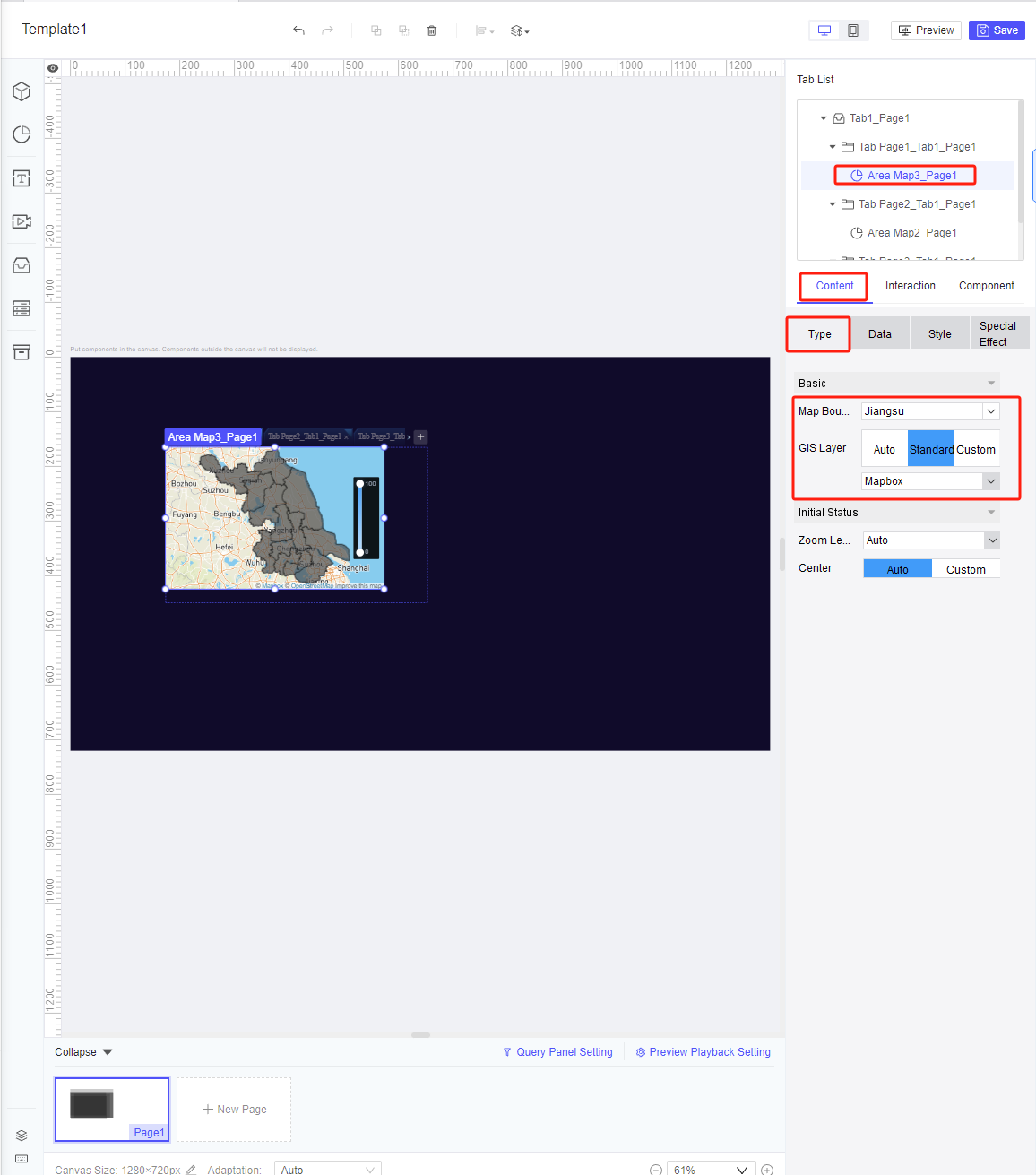The image size is (1036, 1175).
Task: Click the delete trash icon in toolbar
Action: coord(431,30)
